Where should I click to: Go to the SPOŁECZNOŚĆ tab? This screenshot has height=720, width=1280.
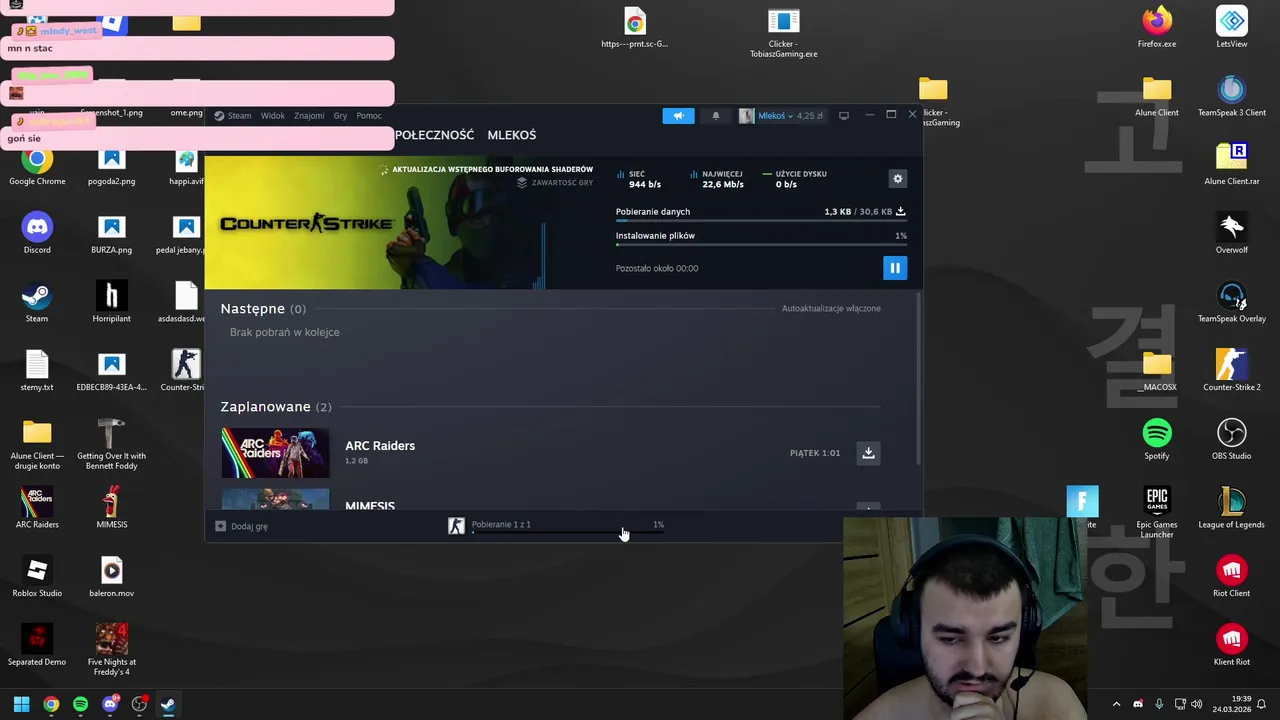pyautogui.click(x=434, y=135)
